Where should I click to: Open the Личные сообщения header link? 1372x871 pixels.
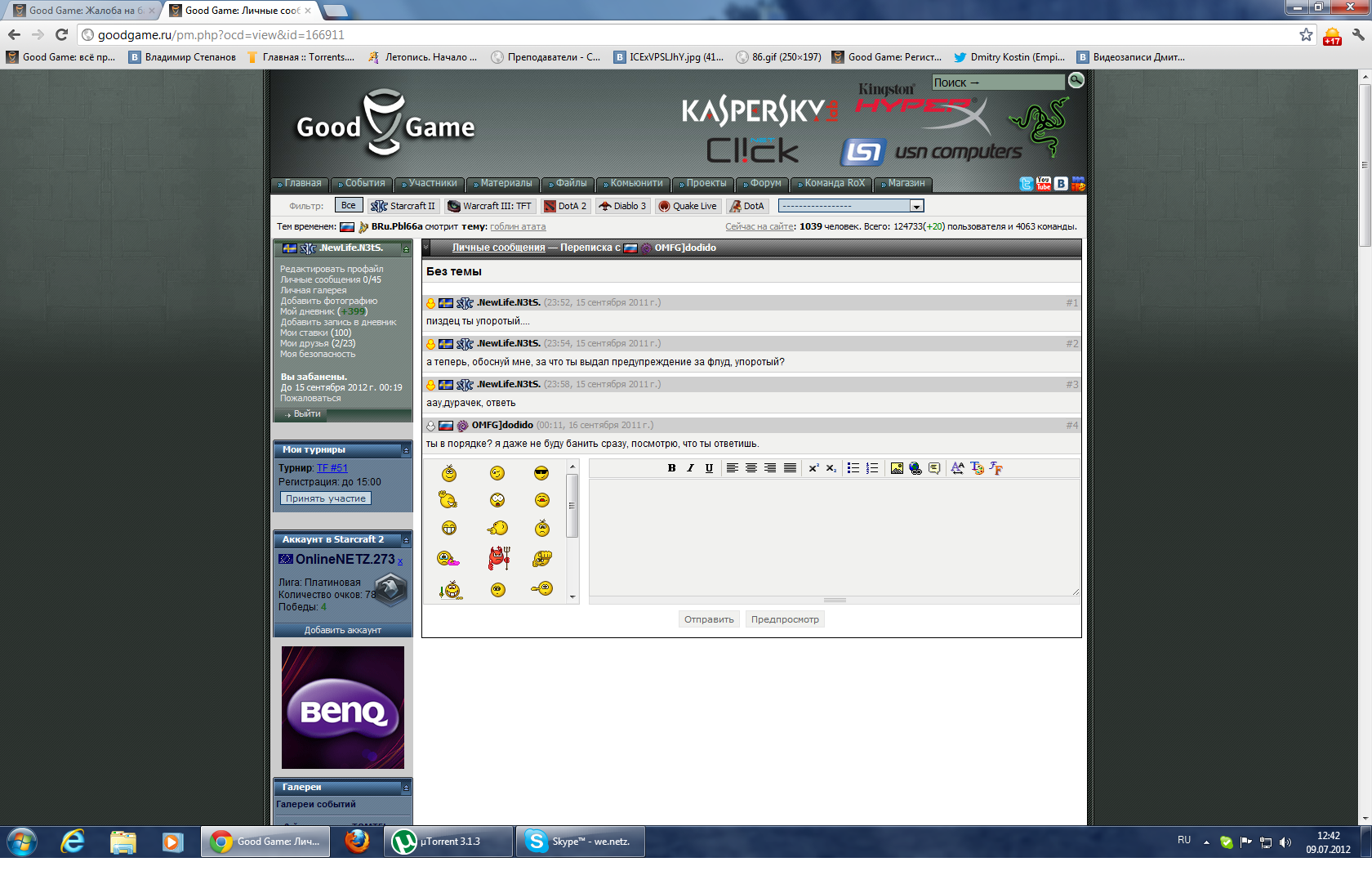tap(499, 248)
